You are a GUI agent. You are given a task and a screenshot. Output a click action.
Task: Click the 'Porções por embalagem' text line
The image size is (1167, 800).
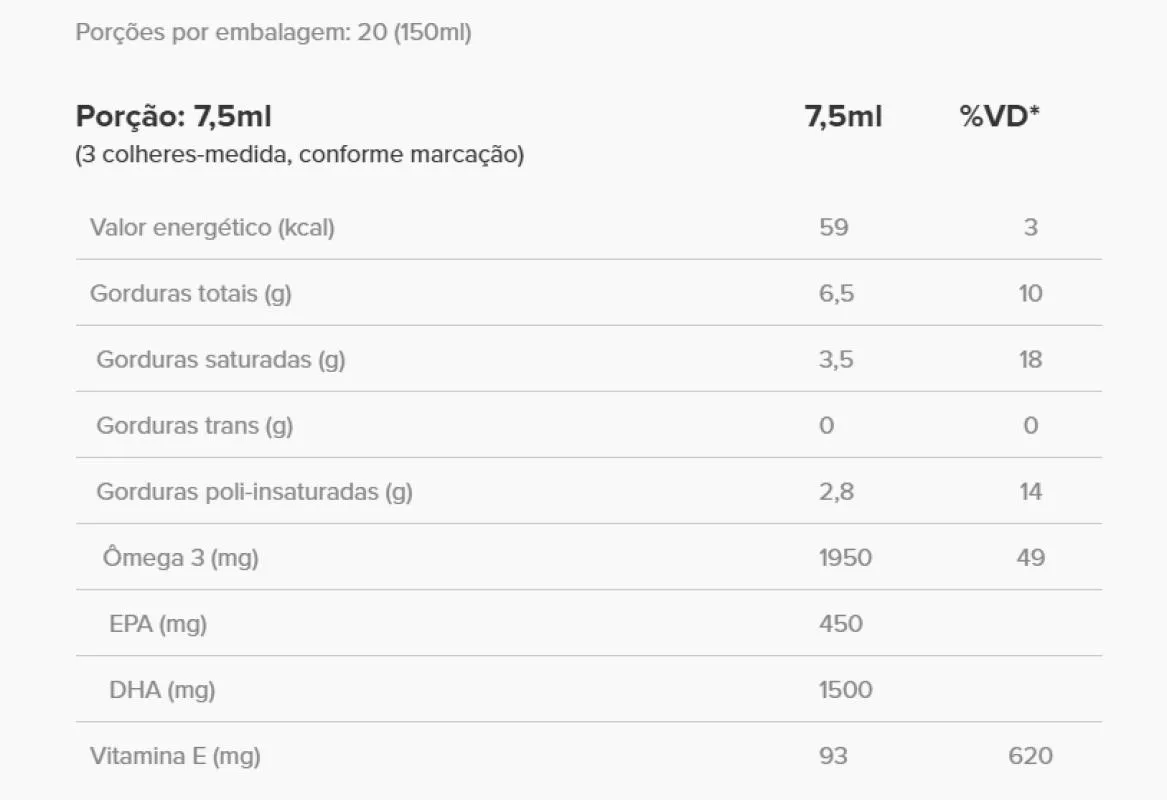click(273, 33)
